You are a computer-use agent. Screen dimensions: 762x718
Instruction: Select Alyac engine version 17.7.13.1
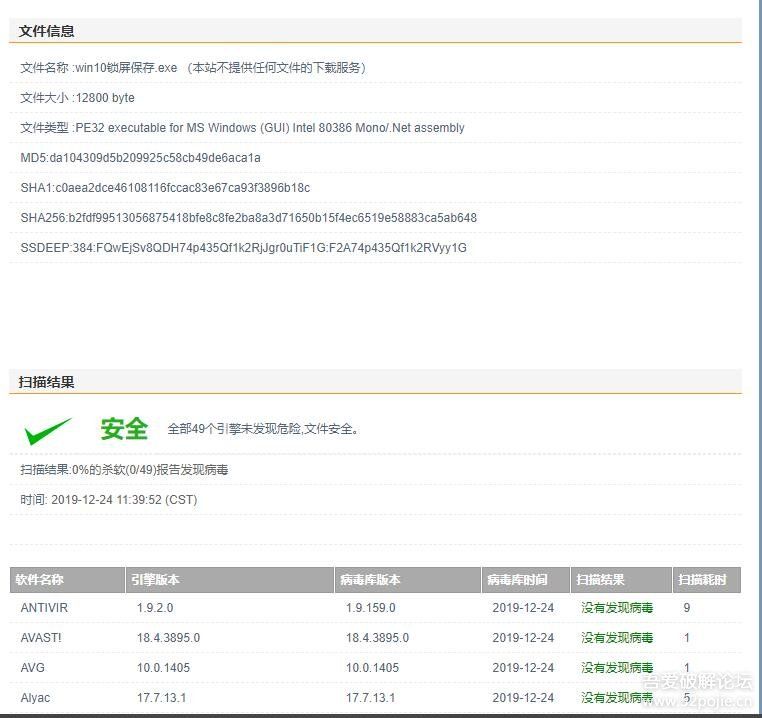click(161, 698)
